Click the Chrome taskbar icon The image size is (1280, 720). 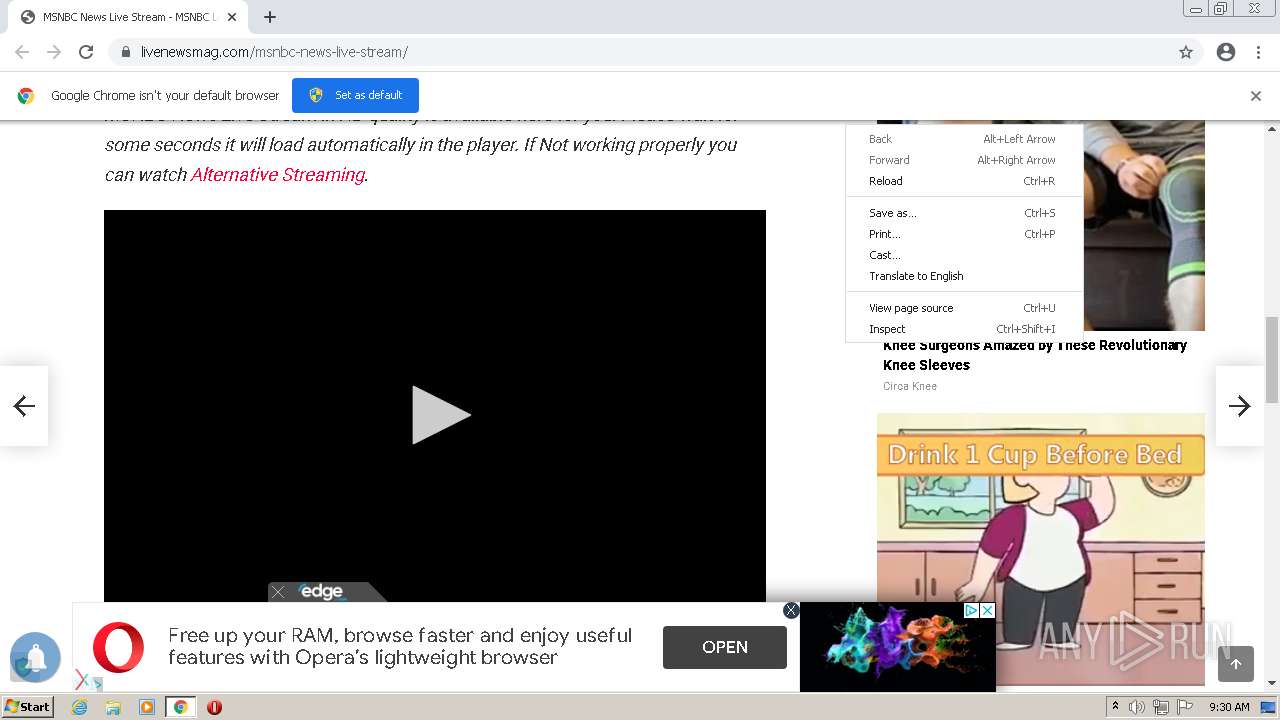click(181, 707)
